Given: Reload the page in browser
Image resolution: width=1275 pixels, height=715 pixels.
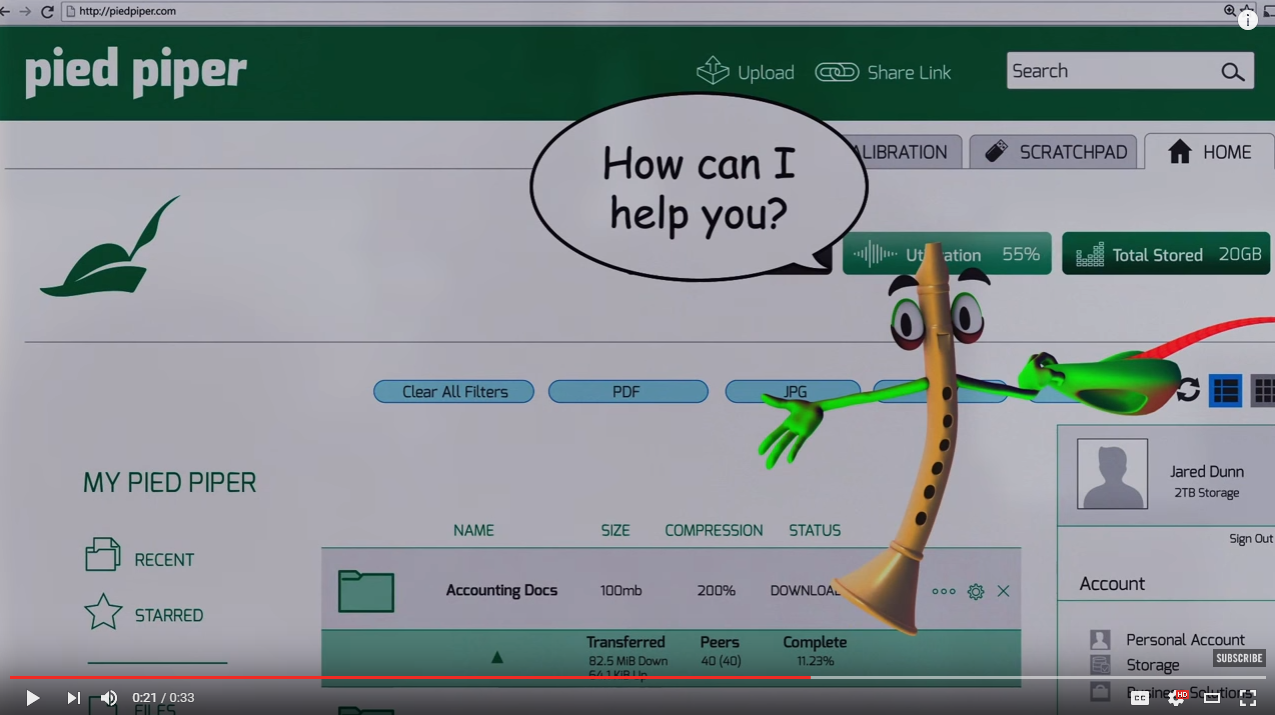Looking at the screenshot, I should [46, 11].
